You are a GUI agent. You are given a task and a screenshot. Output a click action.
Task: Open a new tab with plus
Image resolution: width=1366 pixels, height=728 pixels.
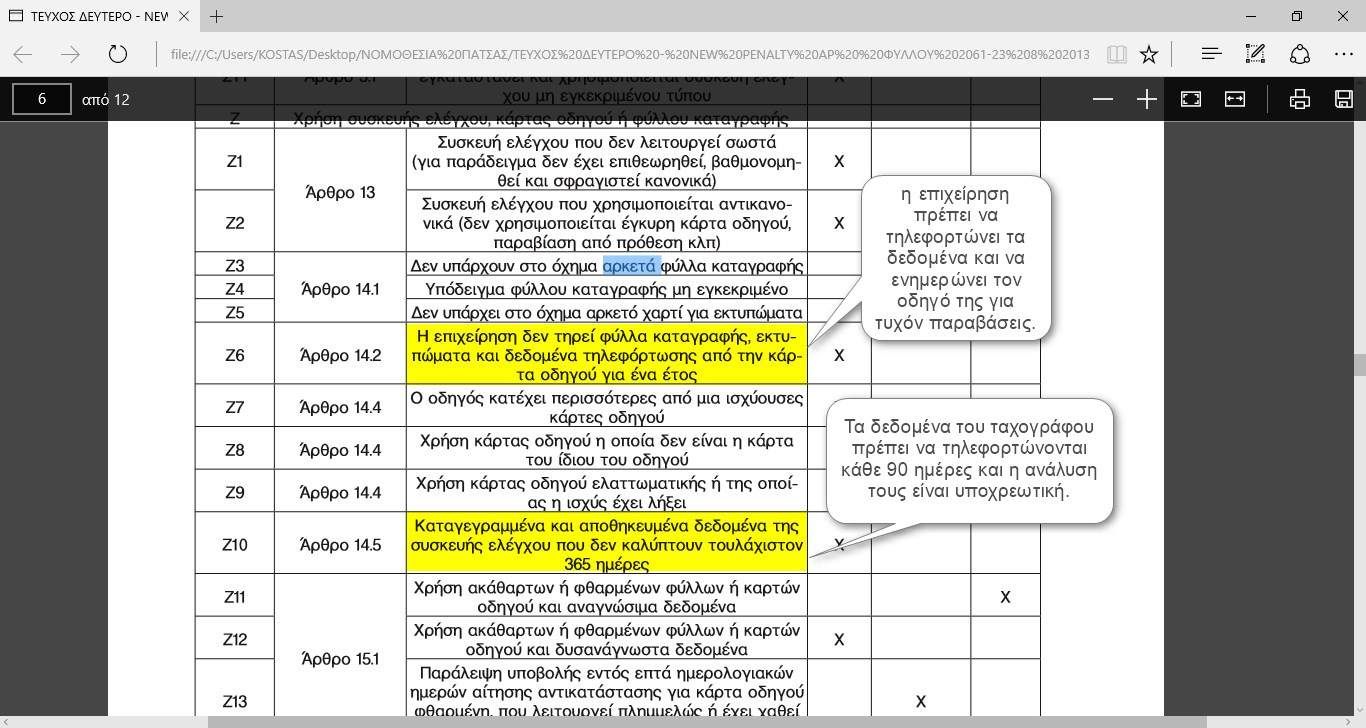[217, 16]
